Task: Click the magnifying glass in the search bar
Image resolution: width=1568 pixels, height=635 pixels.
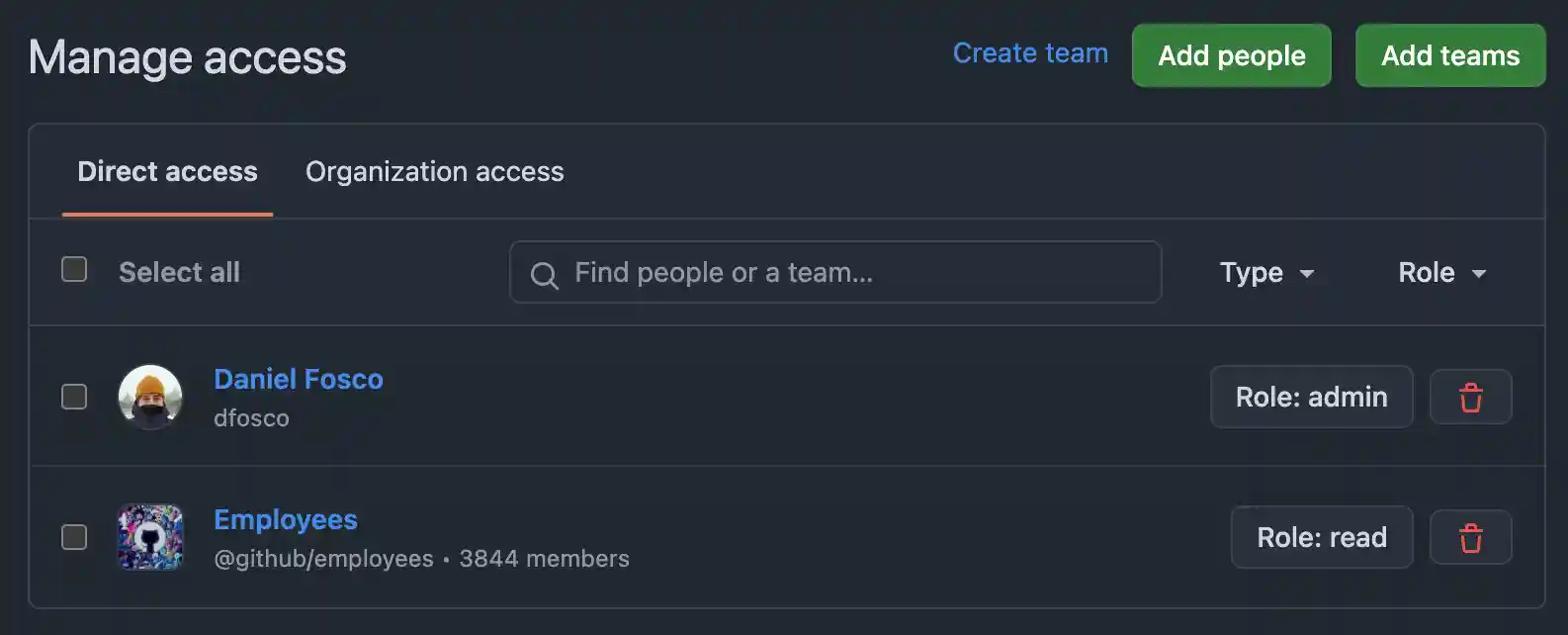Action: [x=544, y=273]
